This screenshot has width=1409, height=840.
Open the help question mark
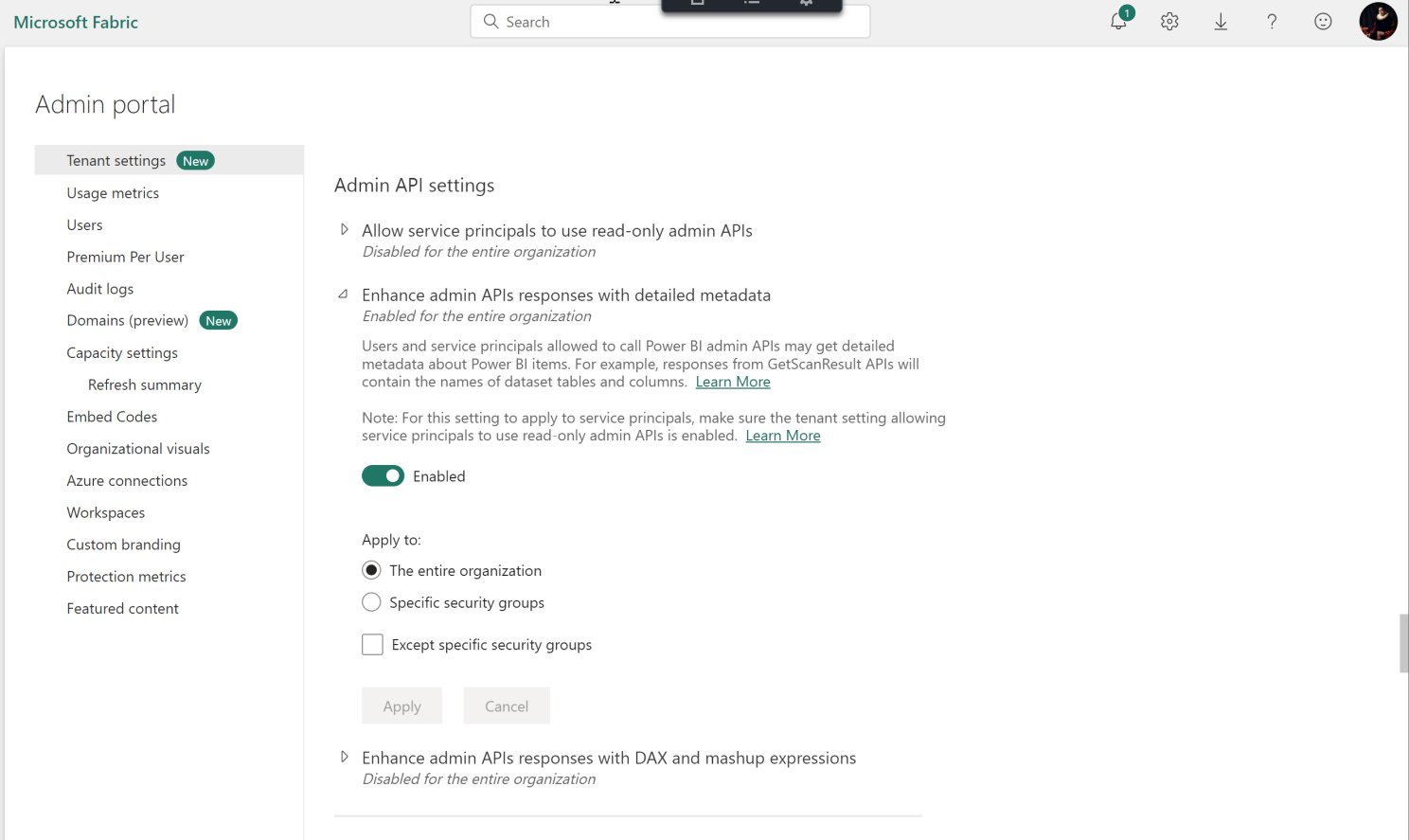[1272, 21]
